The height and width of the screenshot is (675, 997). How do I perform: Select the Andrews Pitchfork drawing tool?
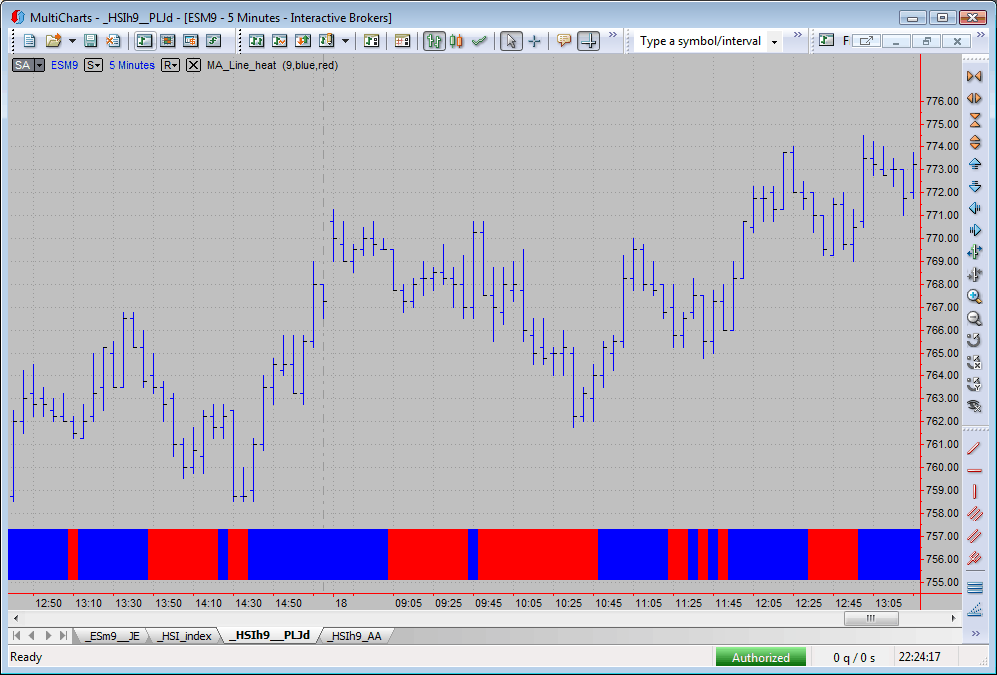tap(974, 558)
